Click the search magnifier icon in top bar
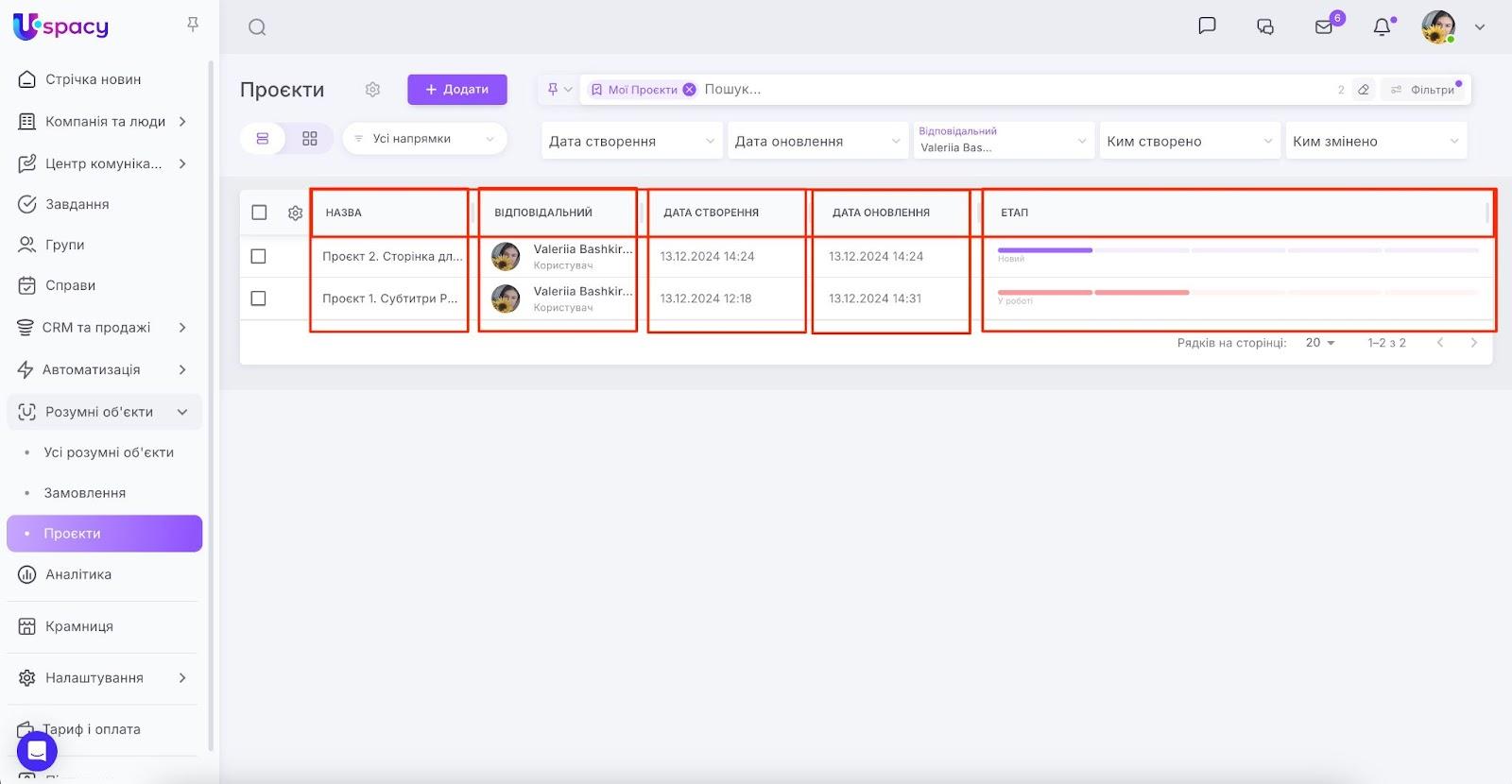The image size is (1512, 784). [x=257, y=27]
